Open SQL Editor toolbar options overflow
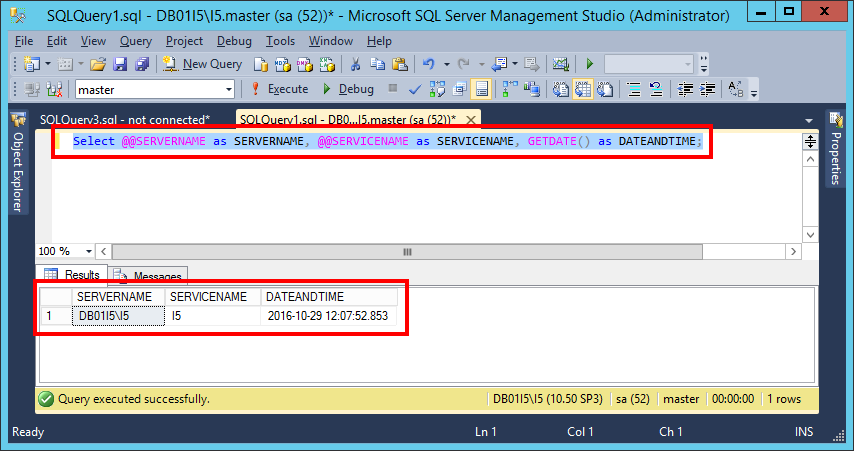Viewport: 854px width, 451px height. [754, 92]
